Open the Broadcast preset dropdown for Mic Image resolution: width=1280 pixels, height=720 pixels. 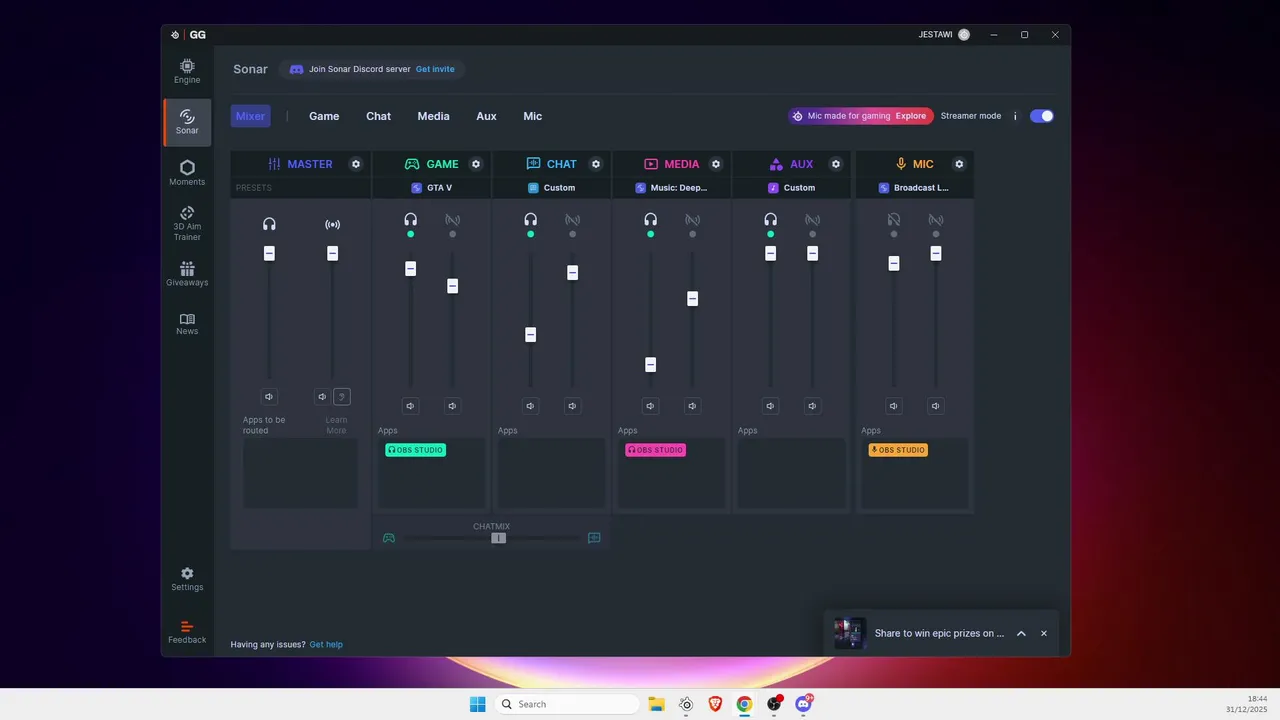coord(914,188)
